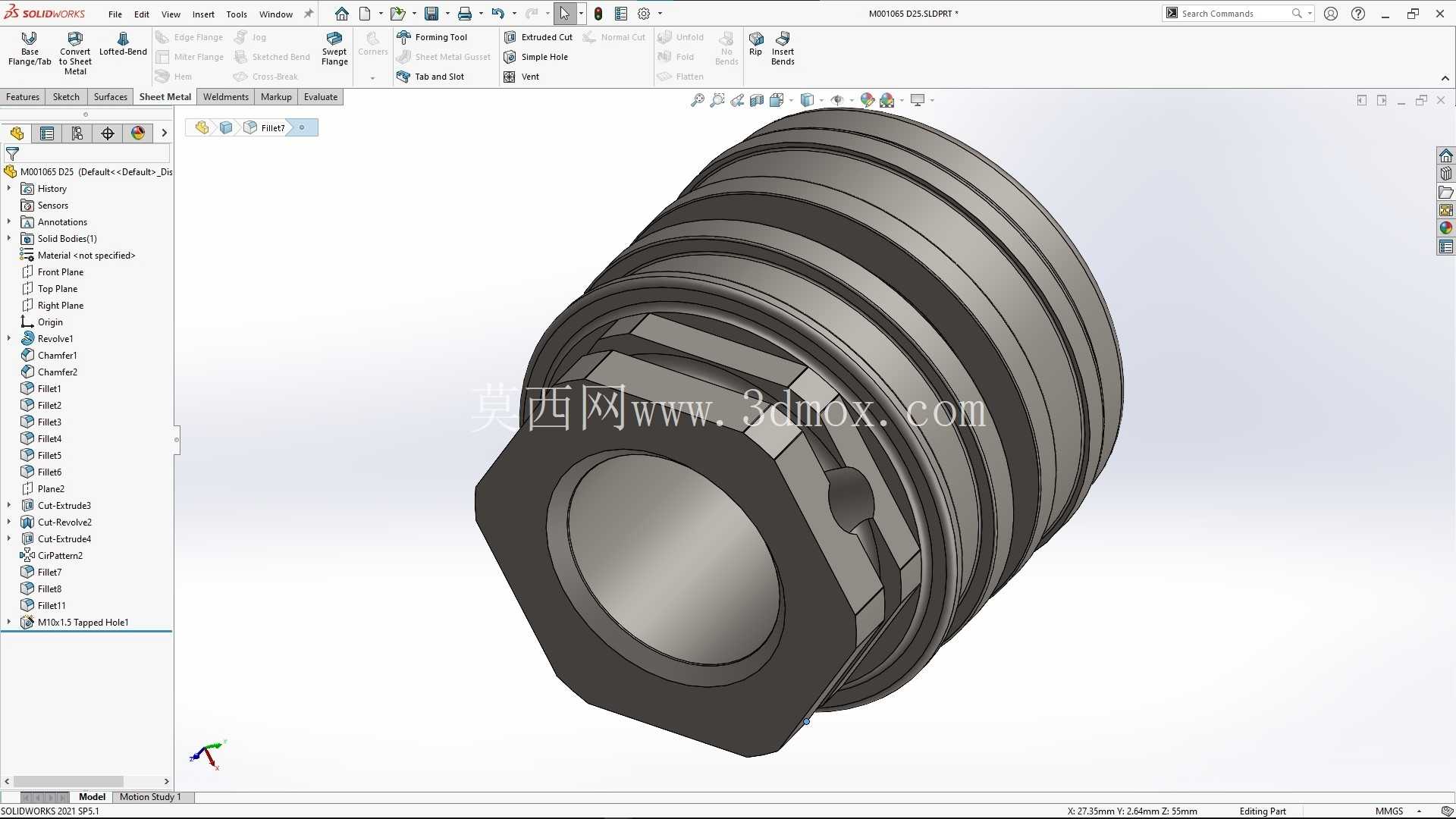
Task: Open Appearances in the task pane
Action: [x=1446, y=228]
